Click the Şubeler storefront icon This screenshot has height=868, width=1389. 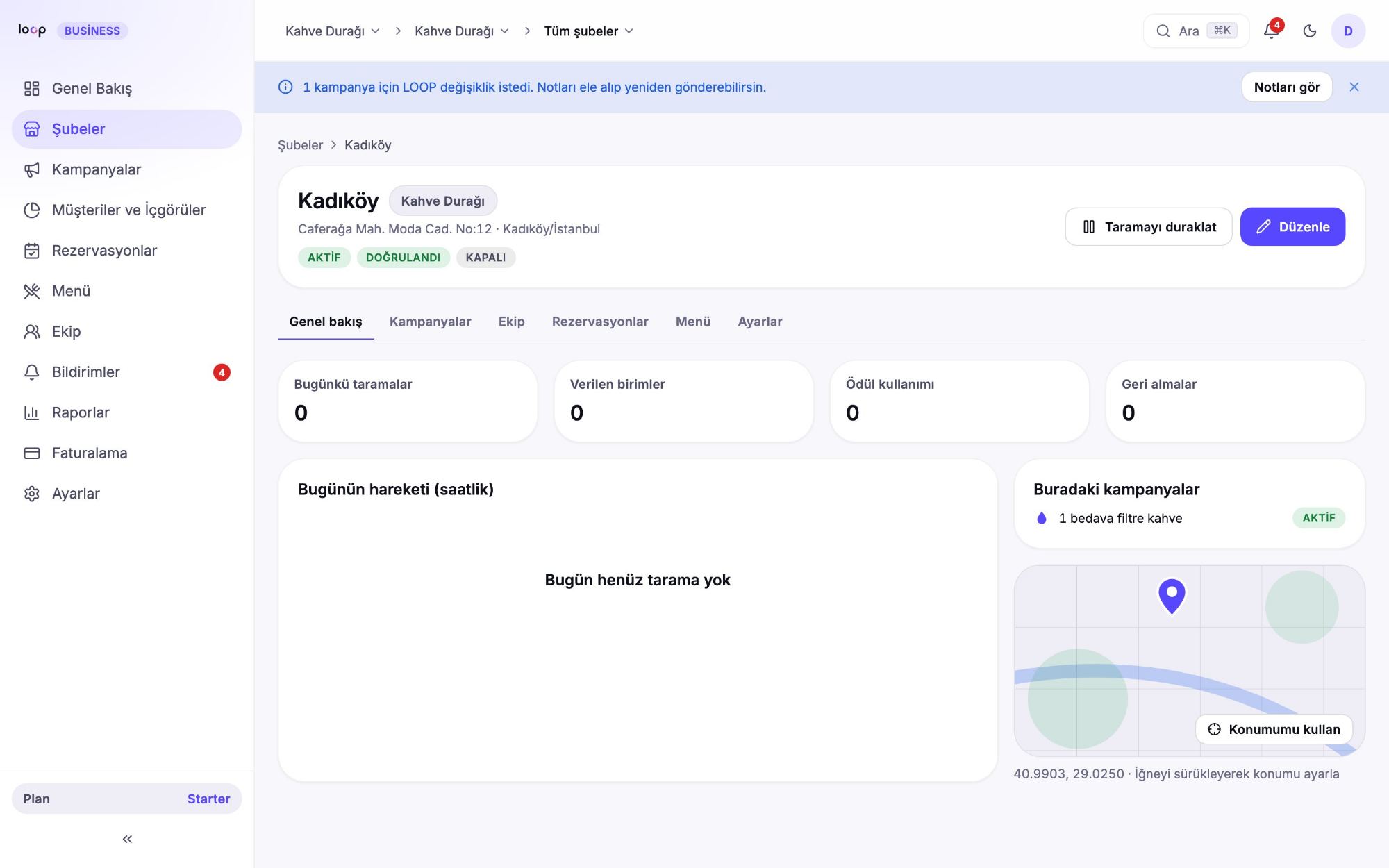click(32, 129)
